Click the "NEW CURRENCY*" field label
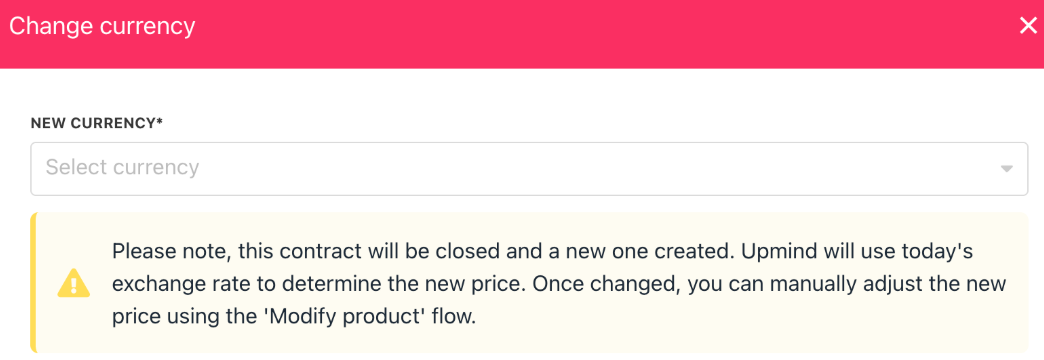The width and height of the screenshot is (1044, 360). click(97, 124)
